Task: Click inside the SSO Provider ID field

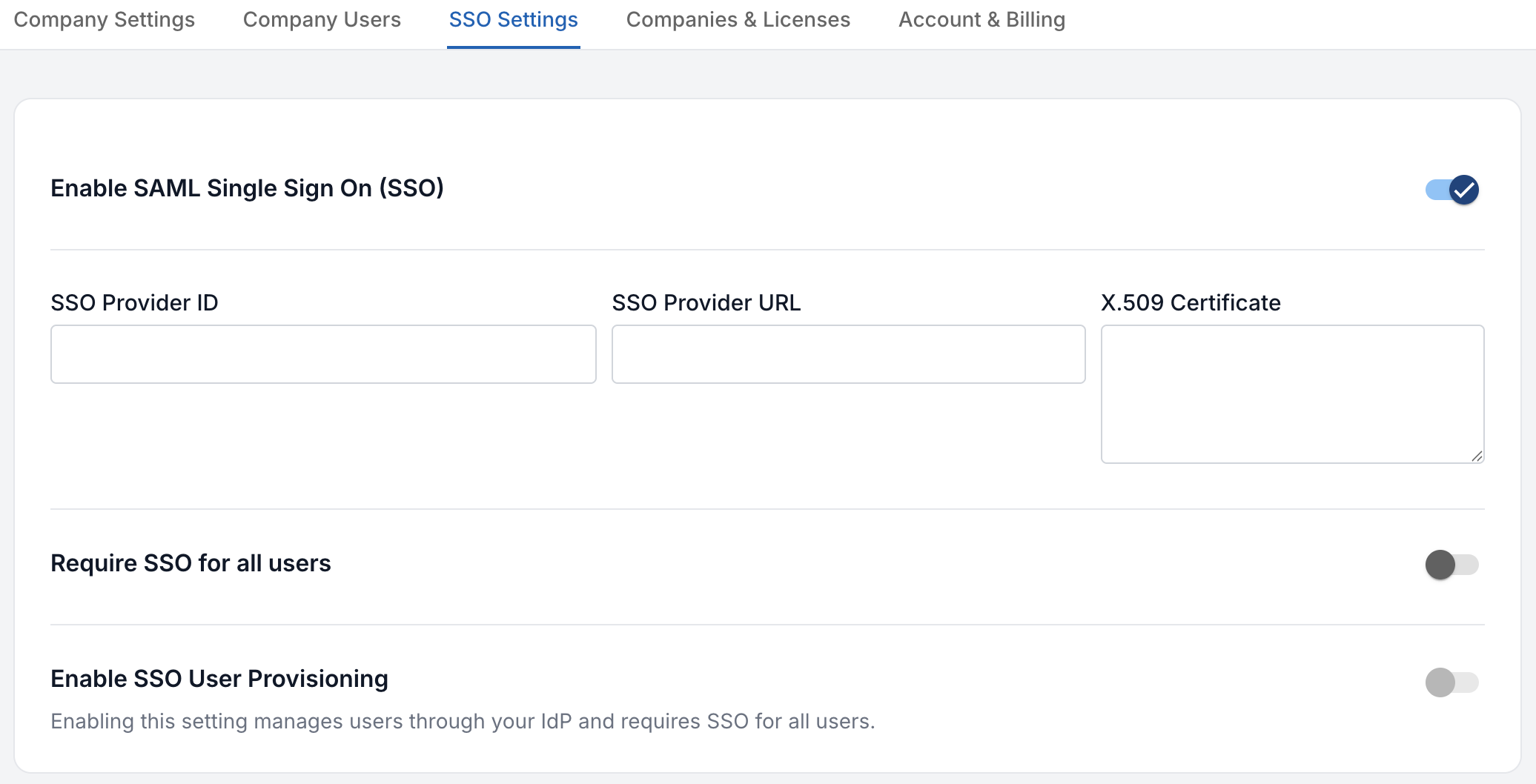Action: (322, 354)
